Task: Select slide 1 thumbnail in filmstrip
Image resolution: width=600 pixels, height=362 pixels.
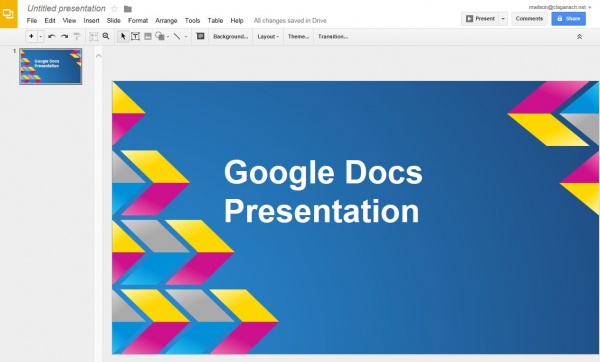Action: pyautogui.click(x=51, y=66)
